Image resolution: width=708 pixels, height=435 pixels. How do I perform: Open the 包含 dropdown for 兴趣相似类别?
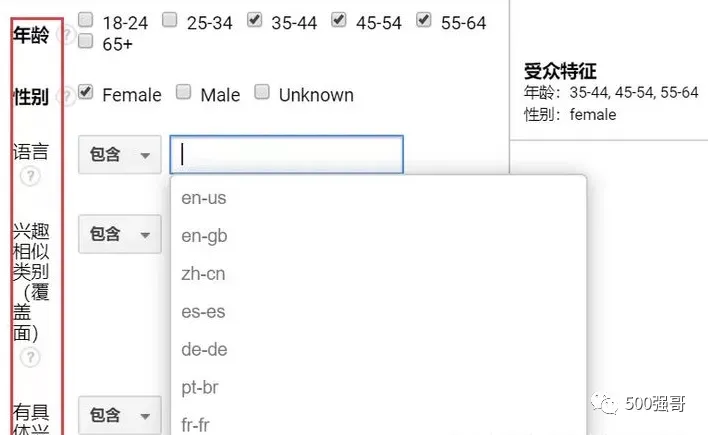119,234
